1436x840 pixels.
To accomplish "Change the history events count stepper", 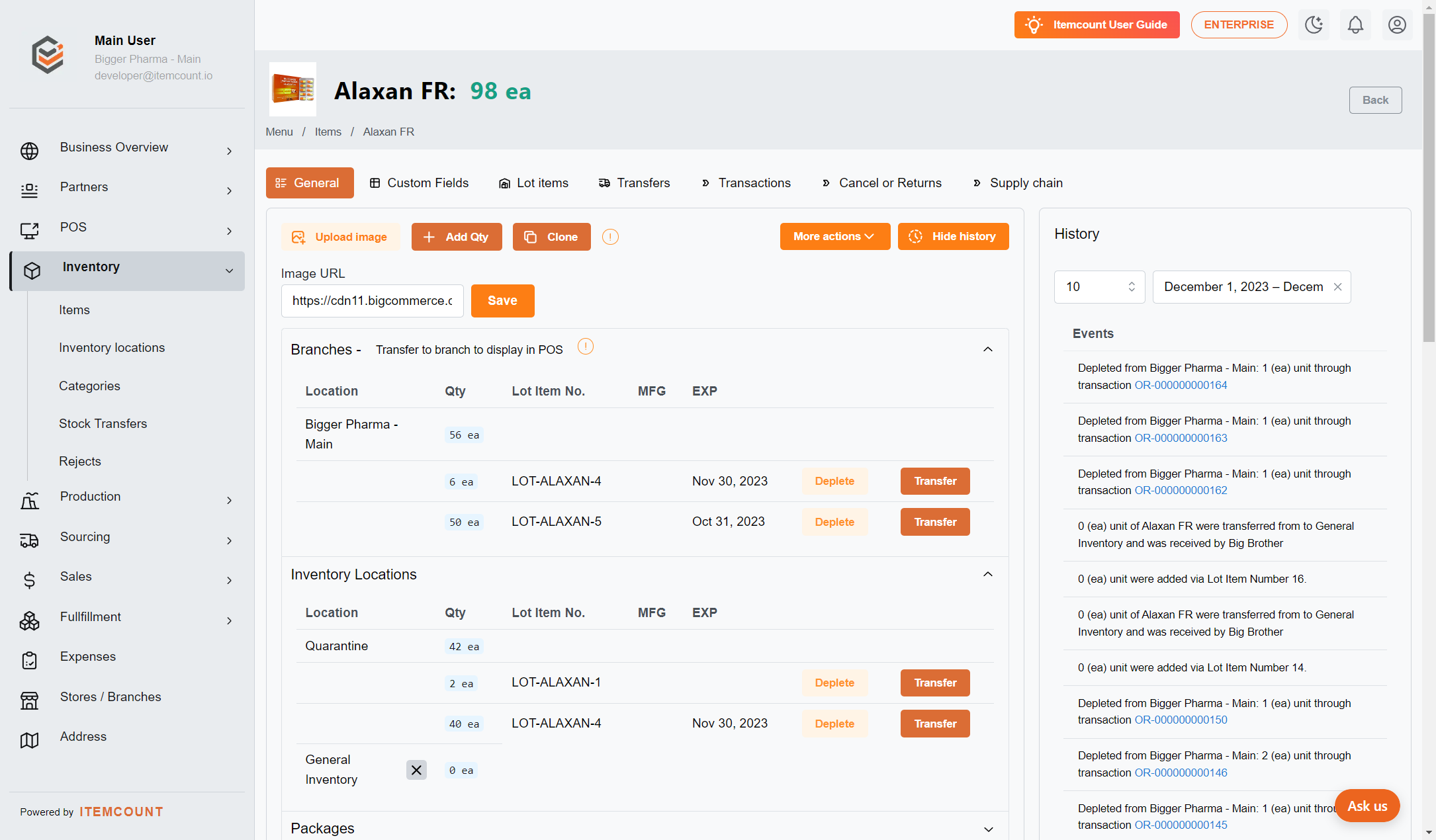I will click(x=1132, y=287).
